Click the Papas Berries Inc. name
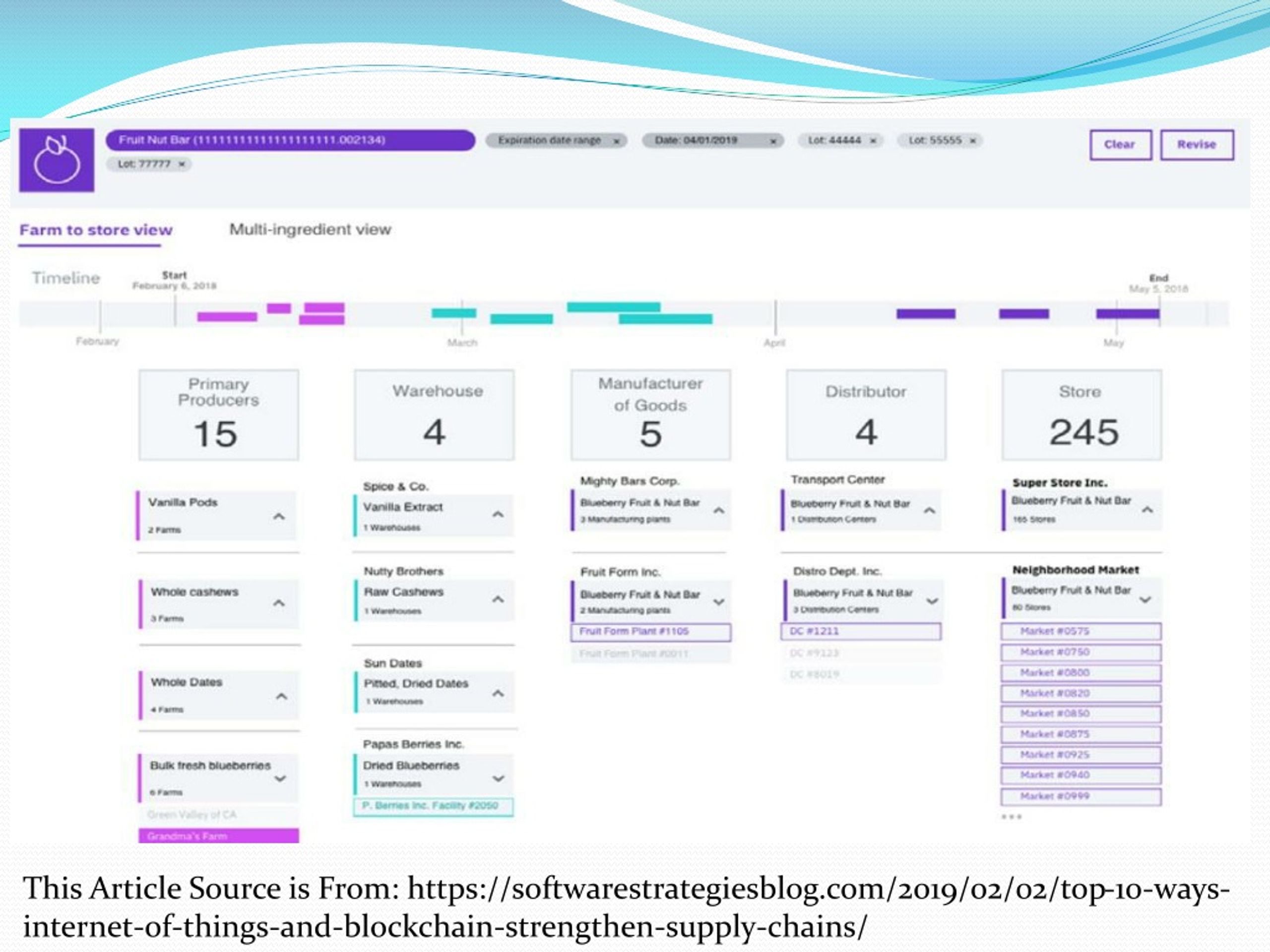This screenshot has height=952, width=1270. tap(413, 744)
